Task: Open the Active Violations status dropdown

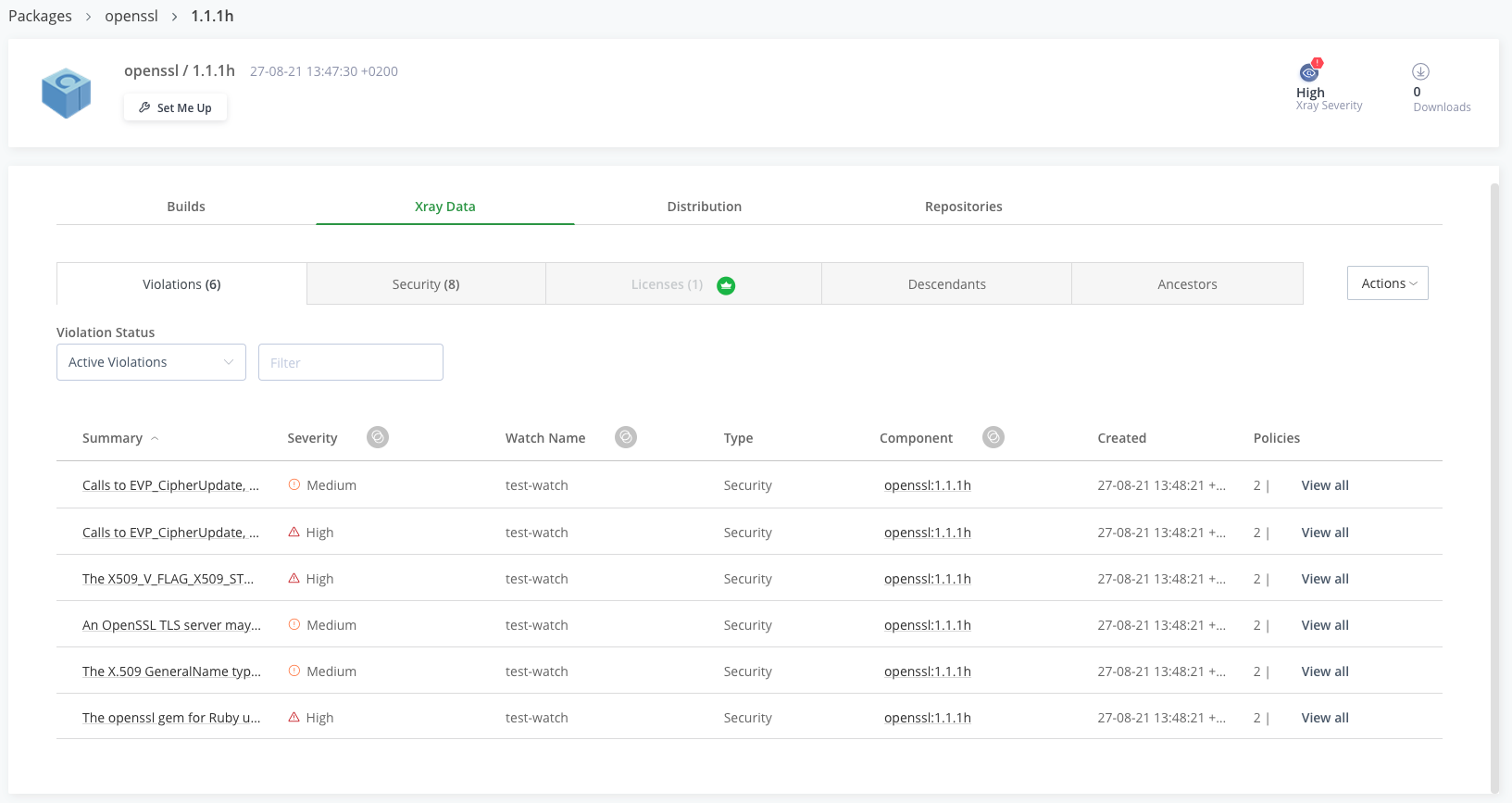Action: click(151, 362)
